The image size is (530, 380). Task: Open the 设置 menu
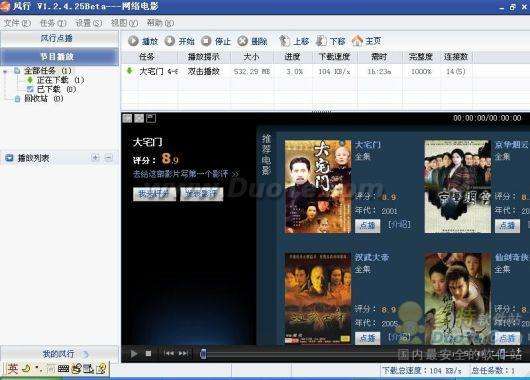click(89, 23)
